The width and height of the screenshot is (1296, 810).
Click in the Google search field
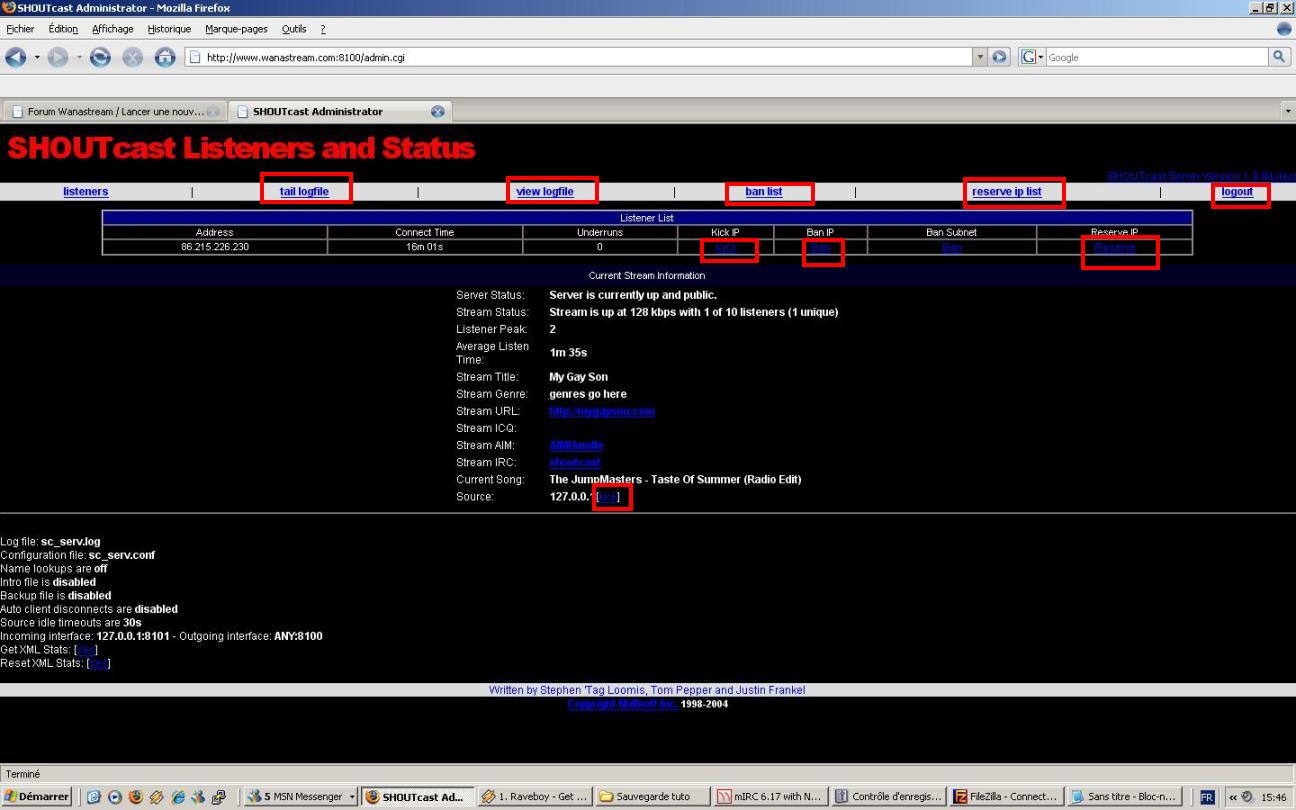click(1155, 57)
